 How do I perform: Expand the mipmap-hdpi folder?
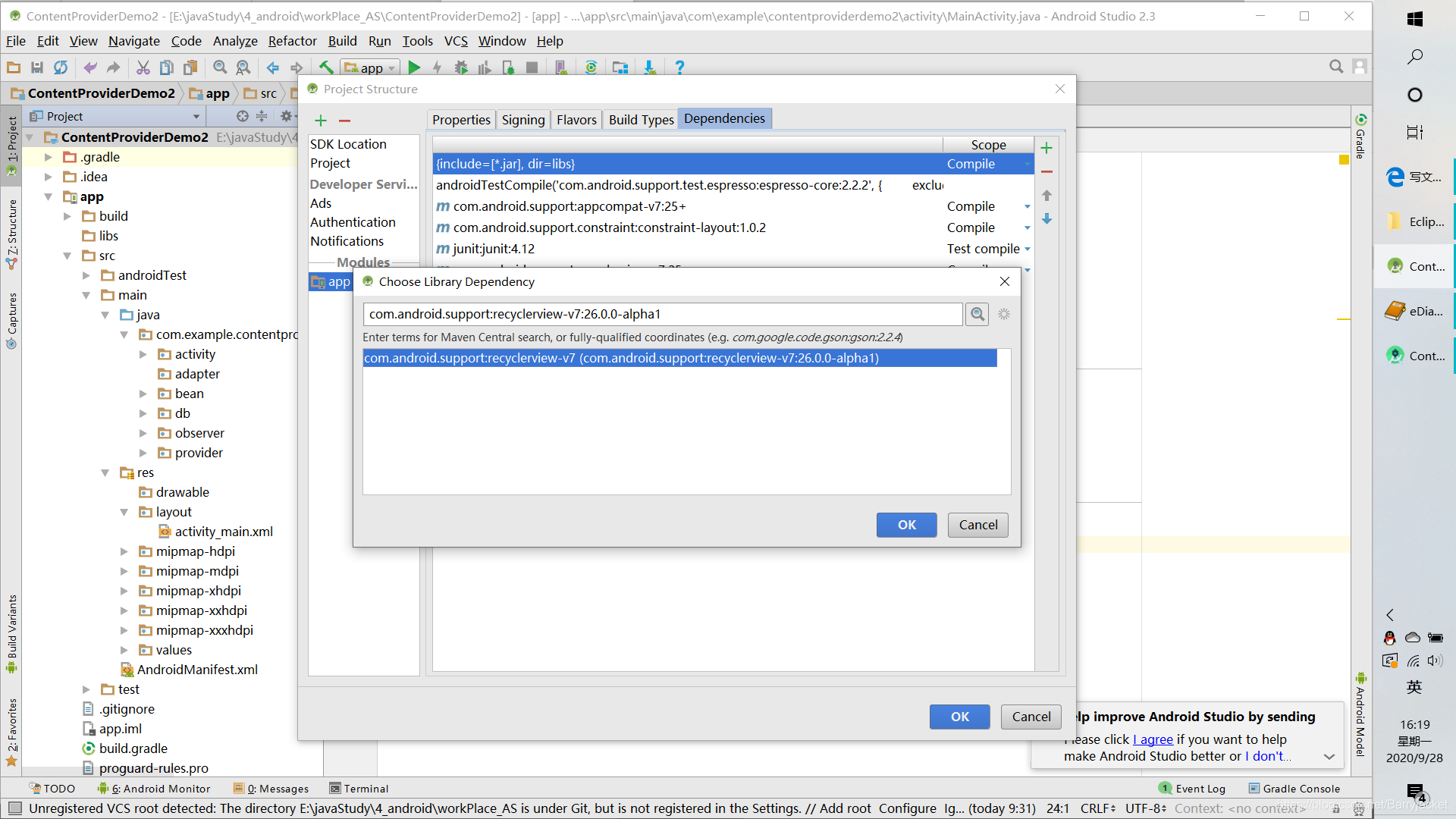(x=124, y=551)
